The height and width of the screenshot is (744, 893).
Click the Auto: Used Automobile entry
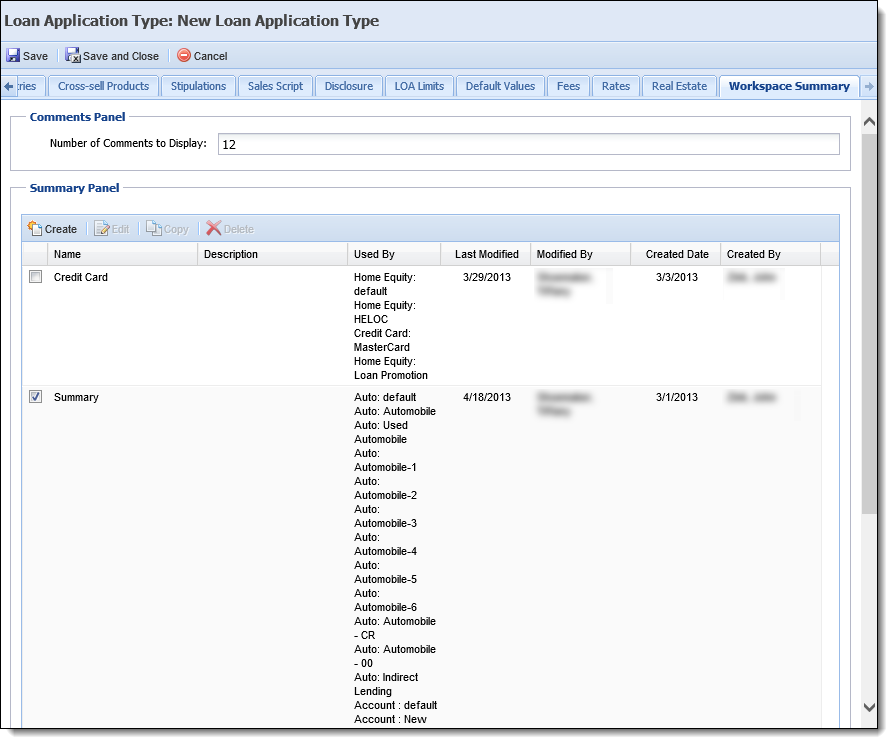(381, 432)
